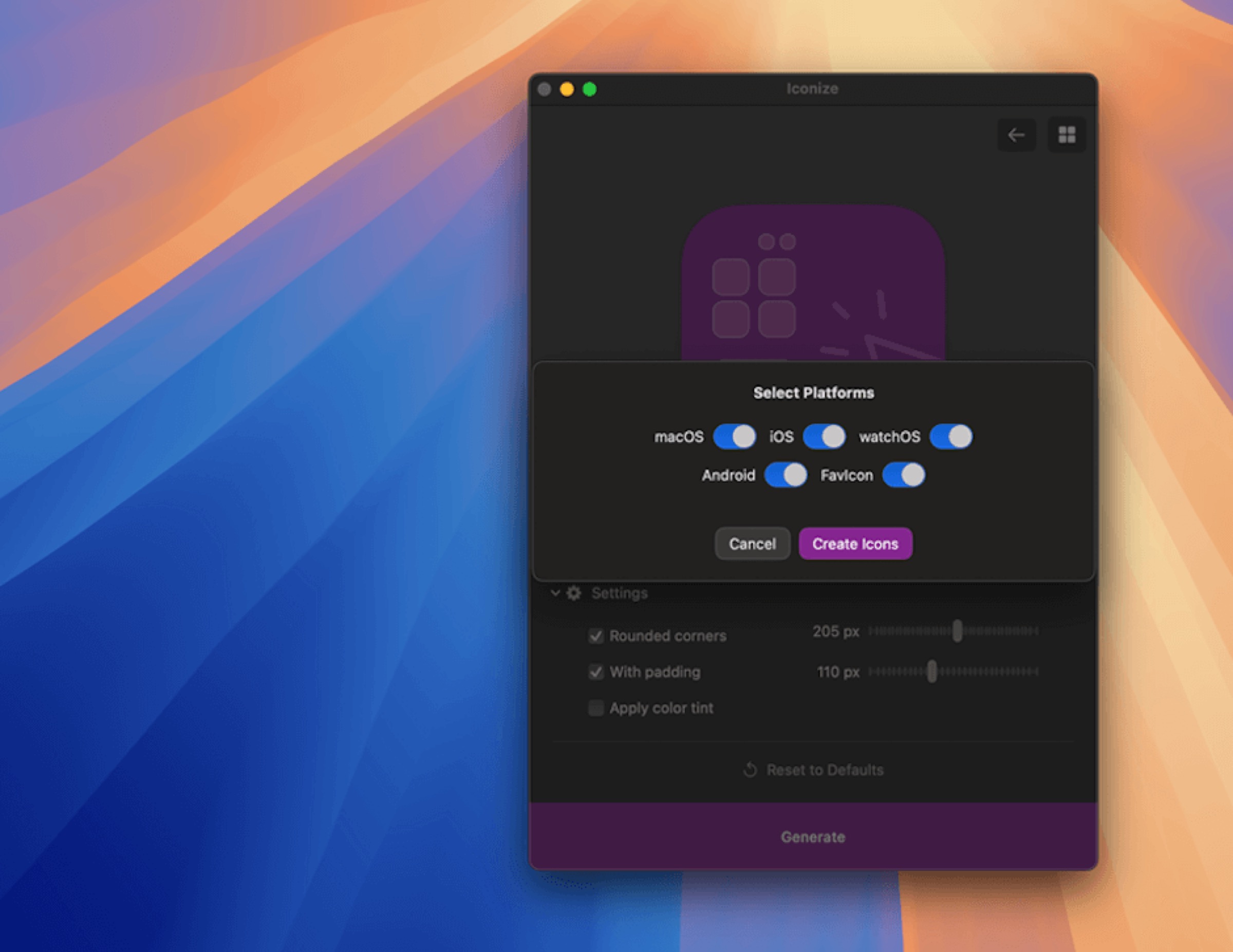The image size is (1233, 952).
Task: Enable the Apply color tint checkbox
Action: (595, 708)
